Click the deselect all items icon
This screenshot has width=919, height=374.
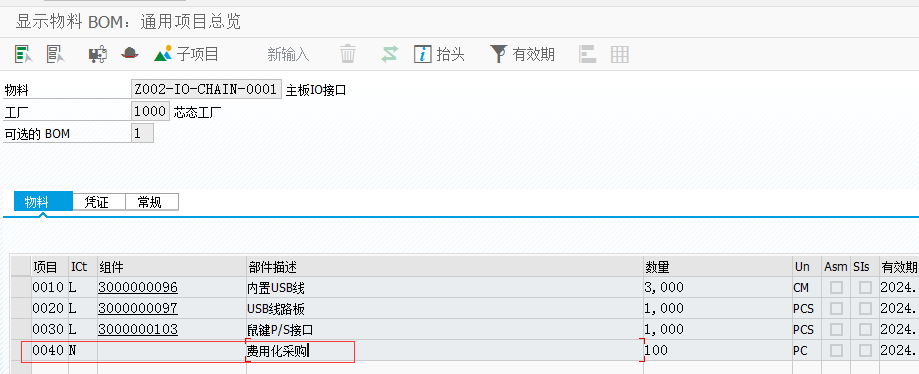click(x=56, y=54)
